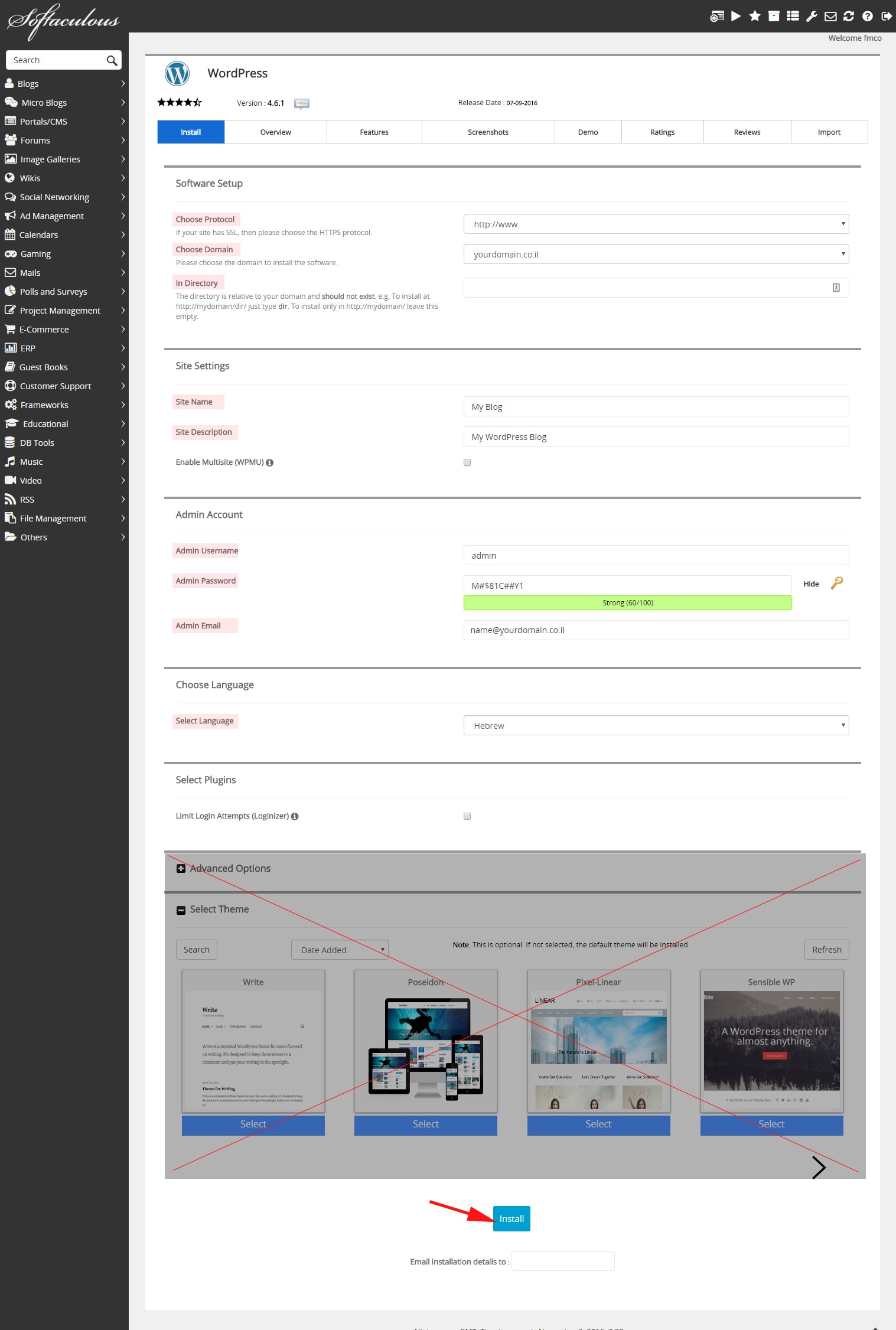This screenshot has width=896, height=1330.
Task: Click the archive box installations icon
Action: pyautogui.click(x=773, y=16)
